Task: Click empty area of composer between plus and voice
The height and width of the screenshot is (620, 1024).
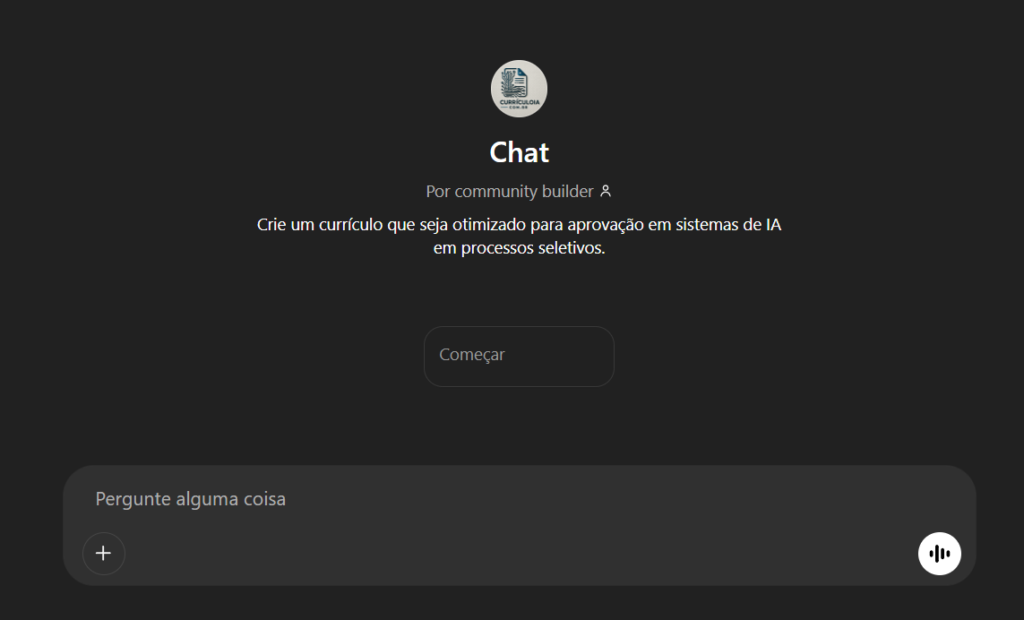Action: 521,553
